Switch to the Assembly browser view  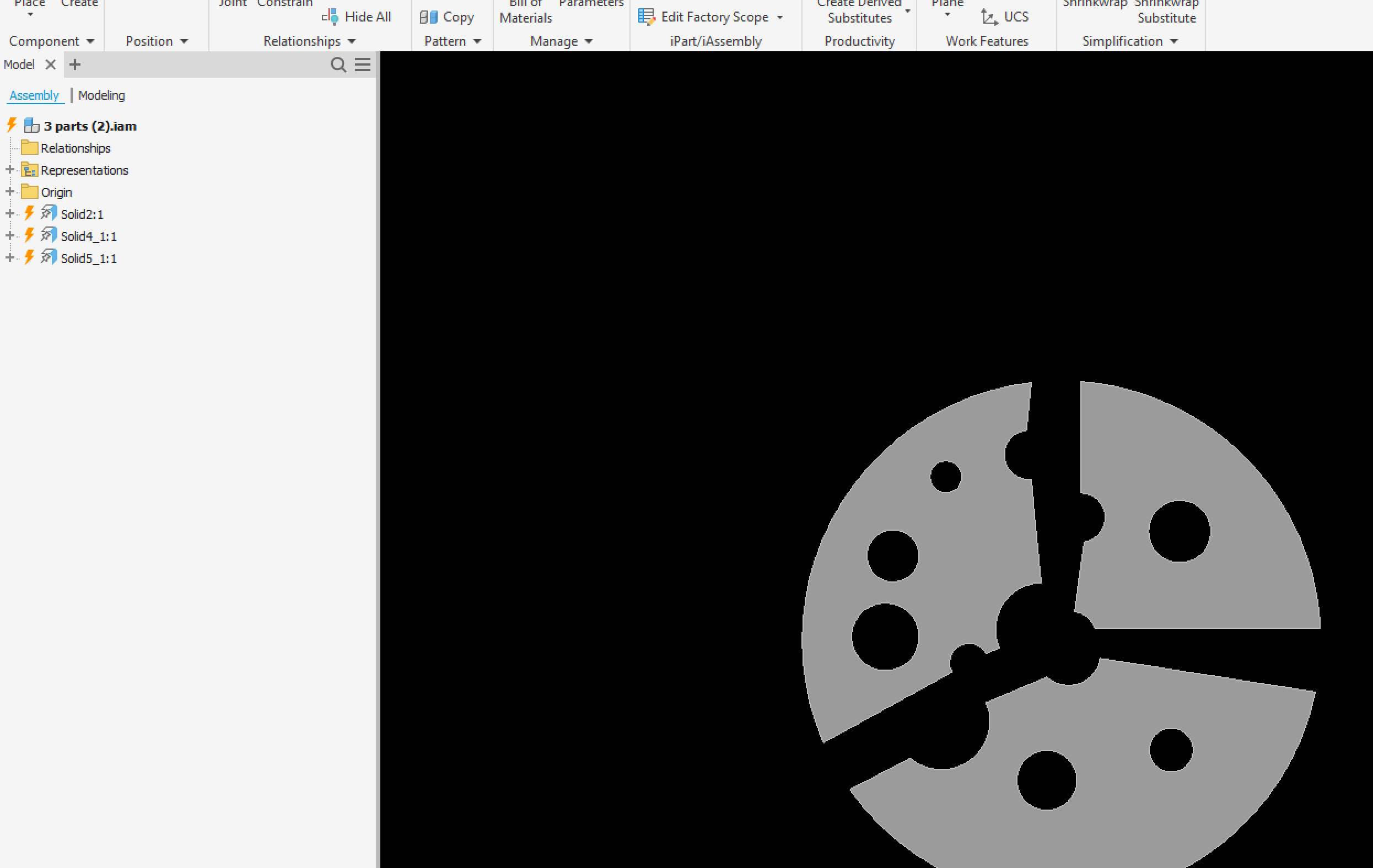click(34, 95)
